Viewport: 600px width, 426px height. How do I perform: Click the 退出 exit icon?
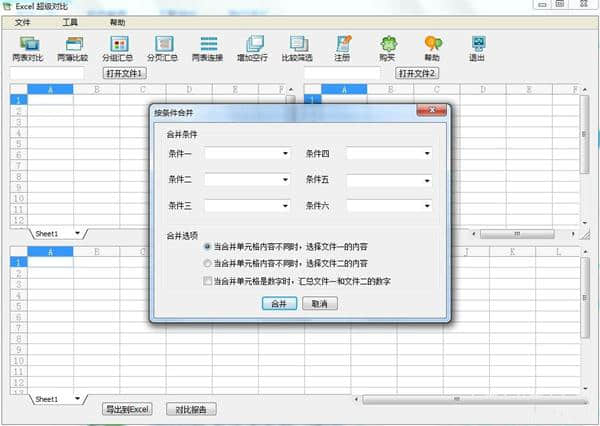click(478, 44)
